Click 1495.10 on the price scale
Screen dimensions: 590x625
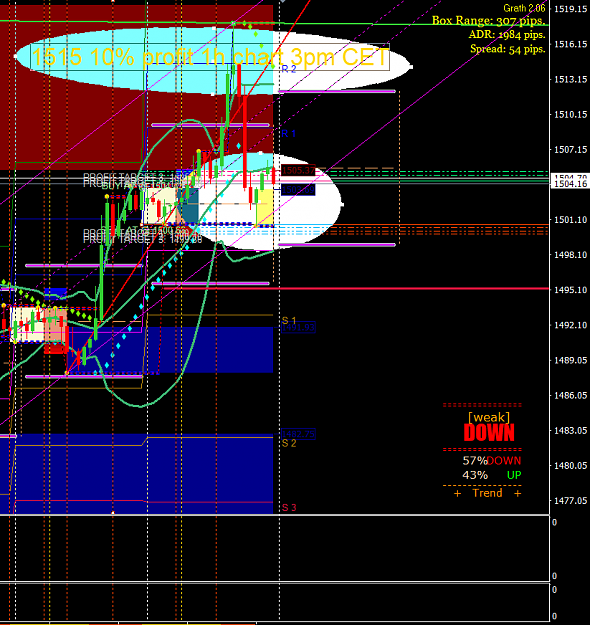570,290
